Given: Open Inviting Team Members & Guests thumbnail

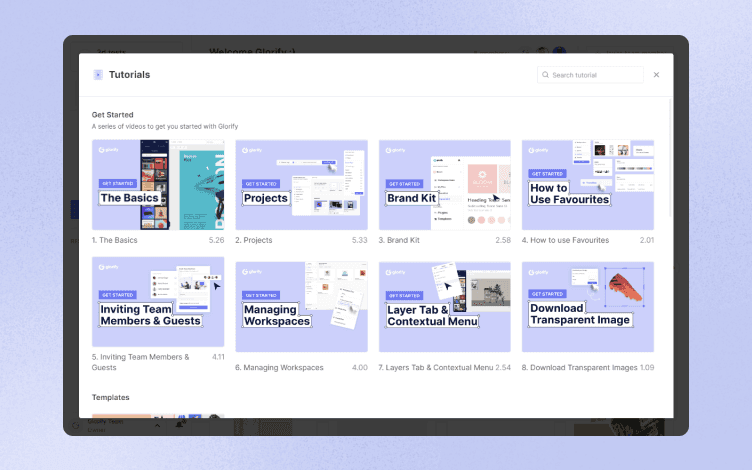Looking at the screenshot, I should (158, 302).
